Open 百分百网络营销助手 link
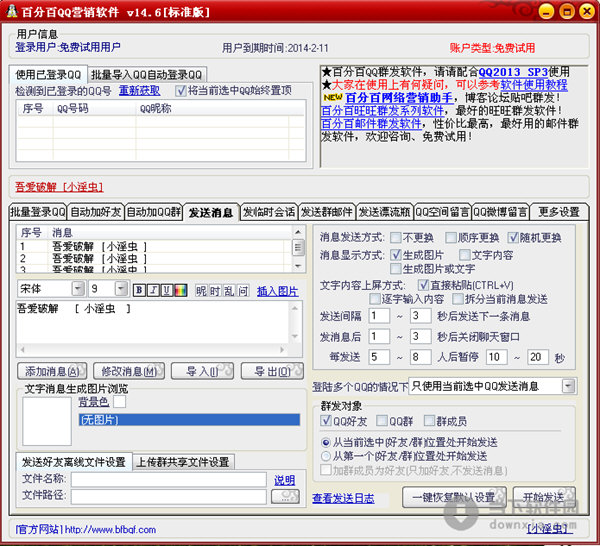 (399, 98)
